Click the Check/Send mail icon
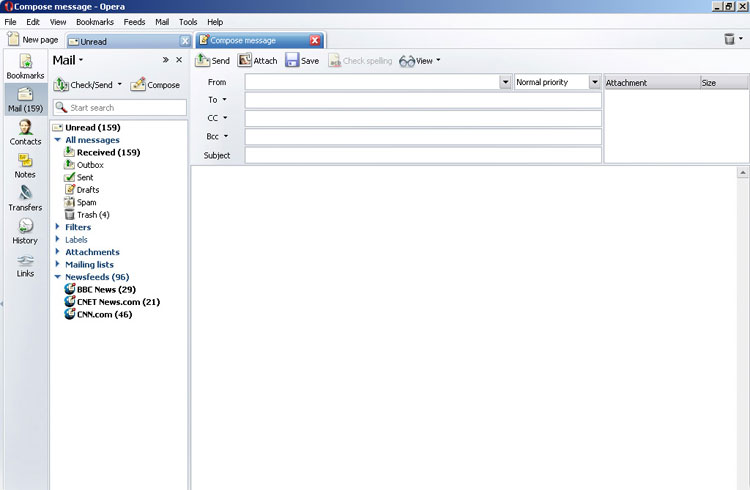The image size is (750, 490). tap(61, 85)
